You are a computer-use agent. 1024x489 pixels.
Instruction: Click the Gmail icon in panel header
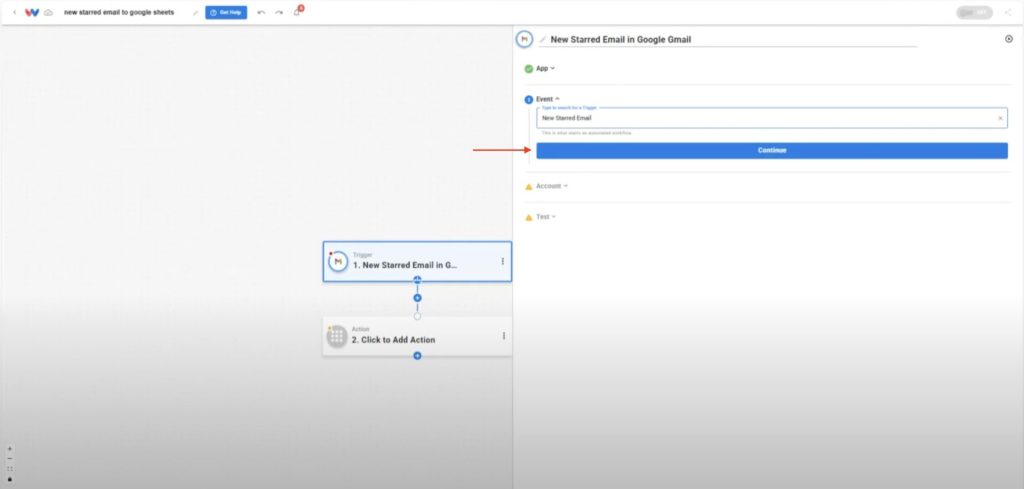click(x=524, y=39)
